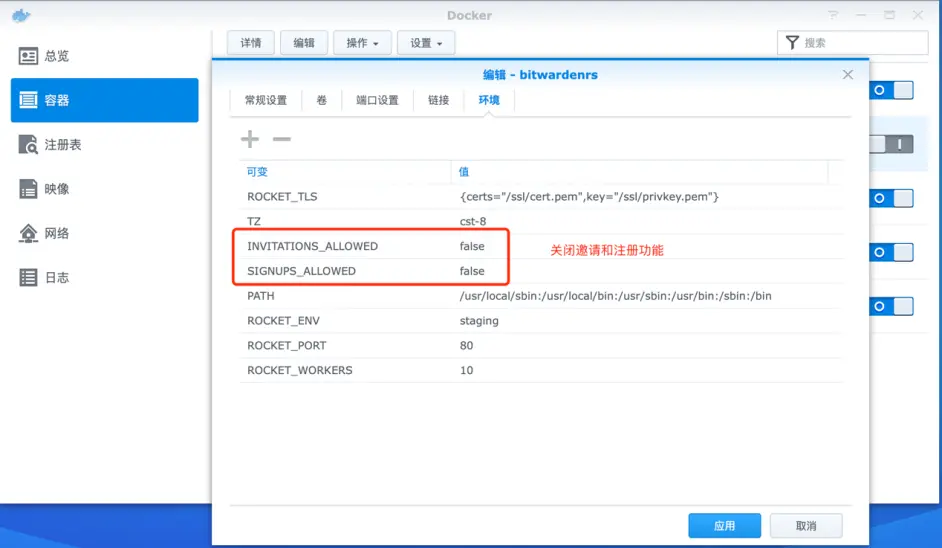Switch to the 链接 links tab
942x548 pixels.
[439, 100]
